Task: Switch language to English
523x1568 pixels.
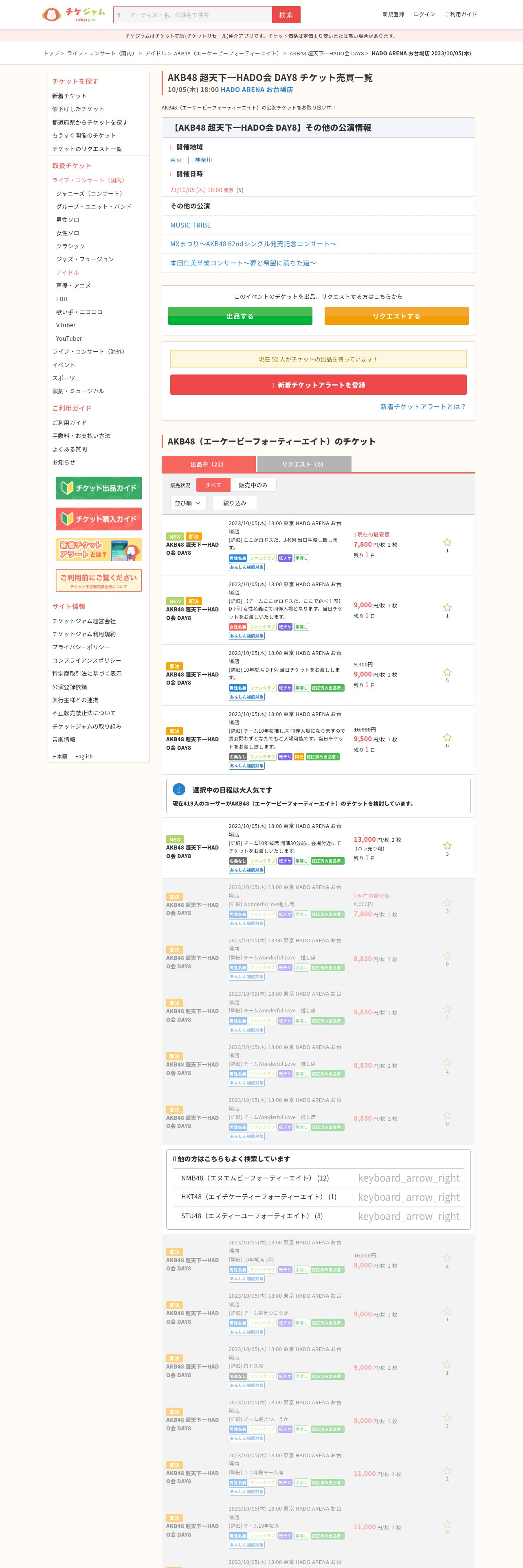Action: point(84,757)
